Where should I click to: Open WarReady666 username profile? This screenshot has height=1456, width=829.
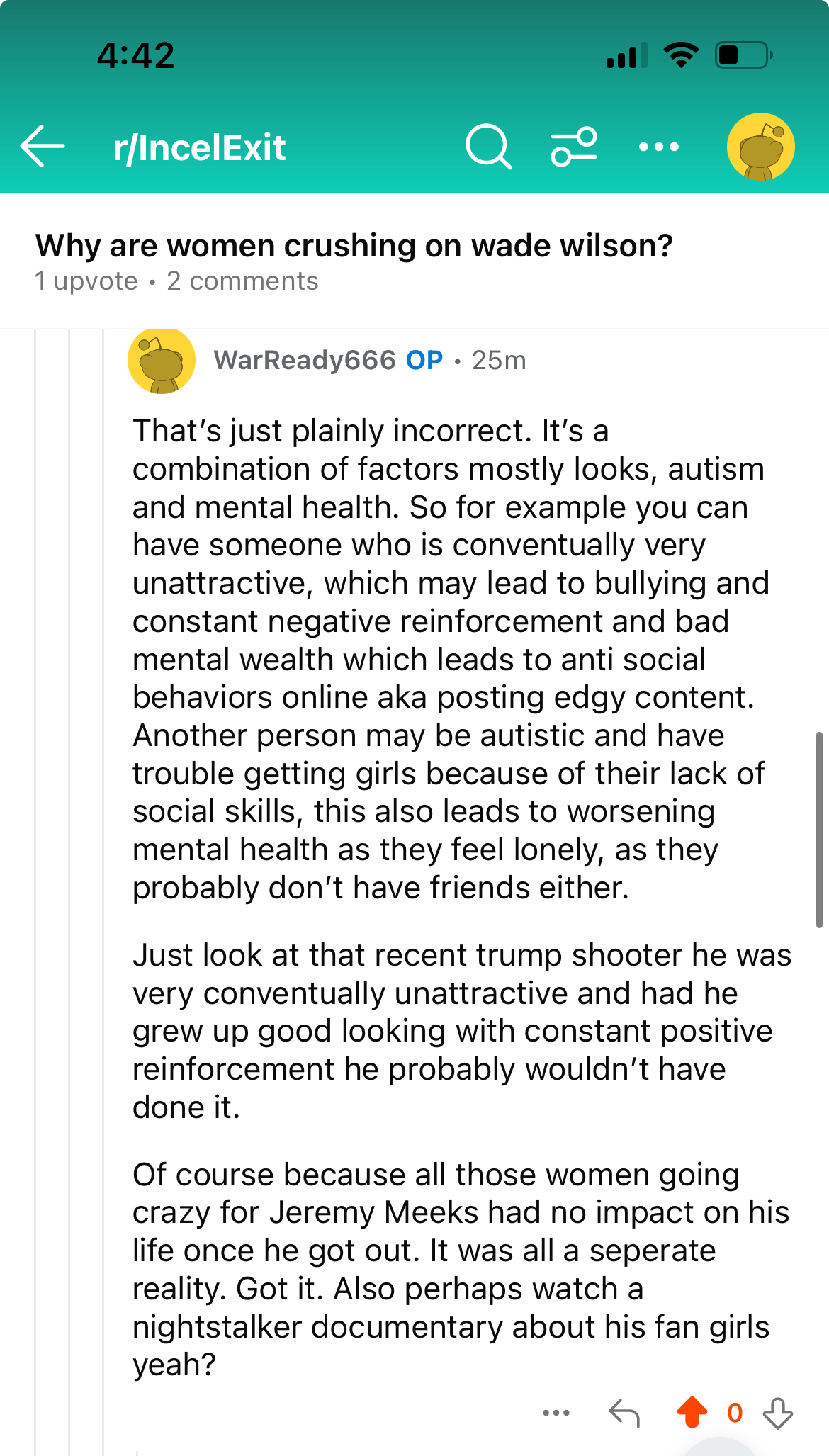(x=305, y=361)
